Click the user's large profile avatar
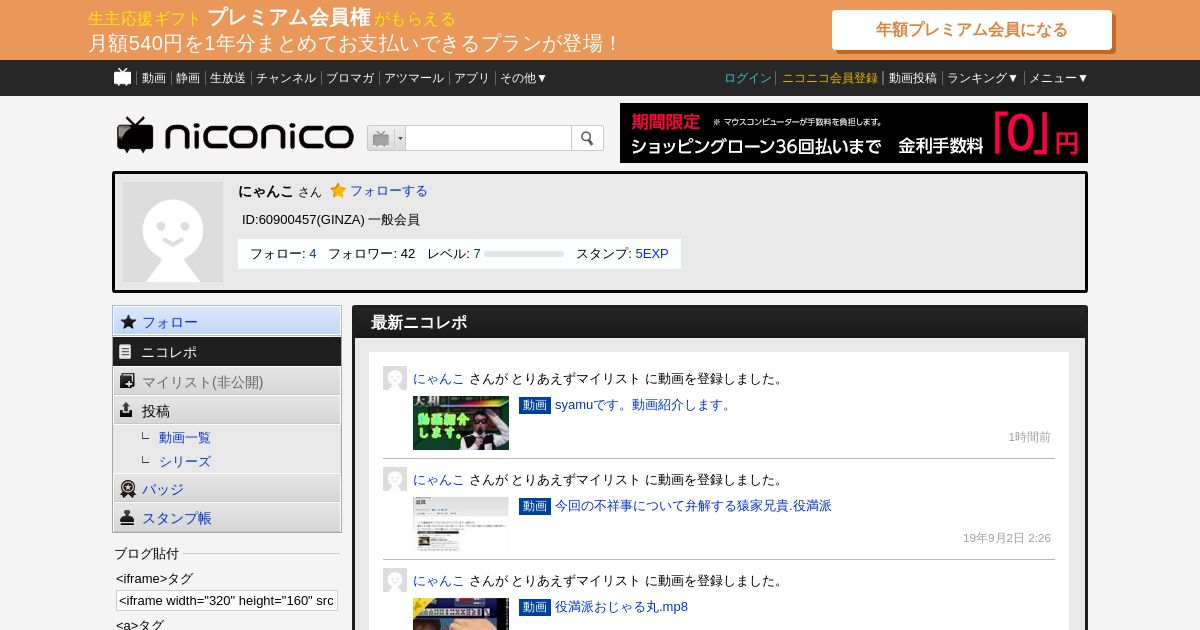Viewport: 1200px width, 630px height. 173,232
